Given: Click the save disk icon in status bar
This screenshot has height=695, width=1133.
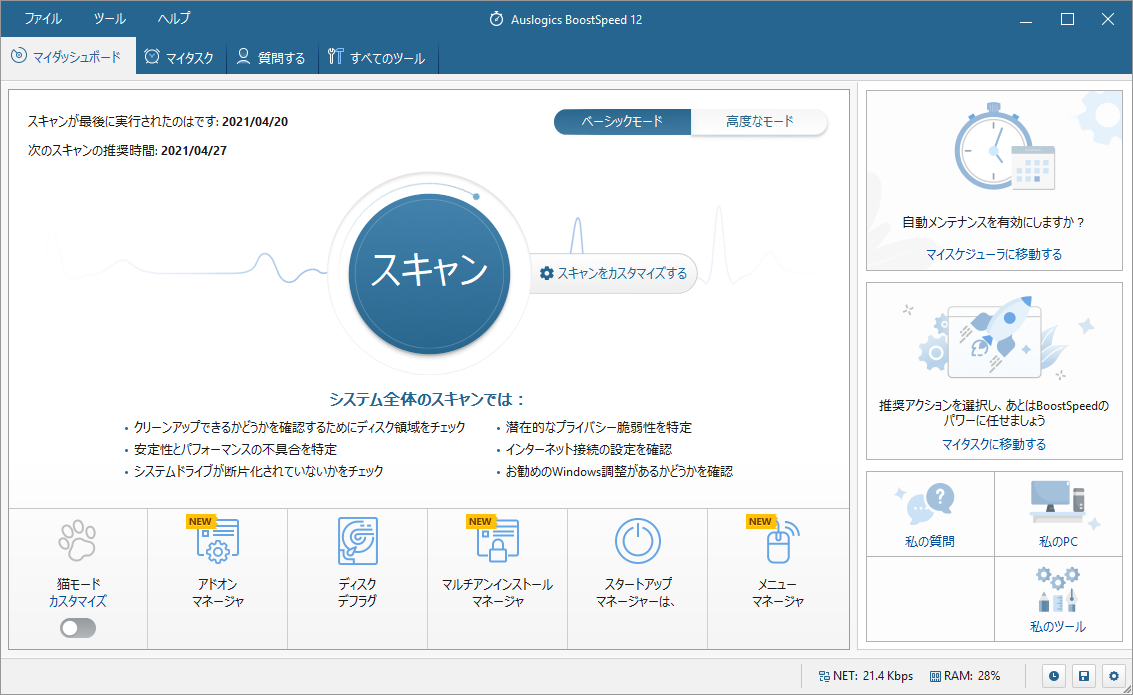Looking at the screenshot, I should pos(1083,676).
